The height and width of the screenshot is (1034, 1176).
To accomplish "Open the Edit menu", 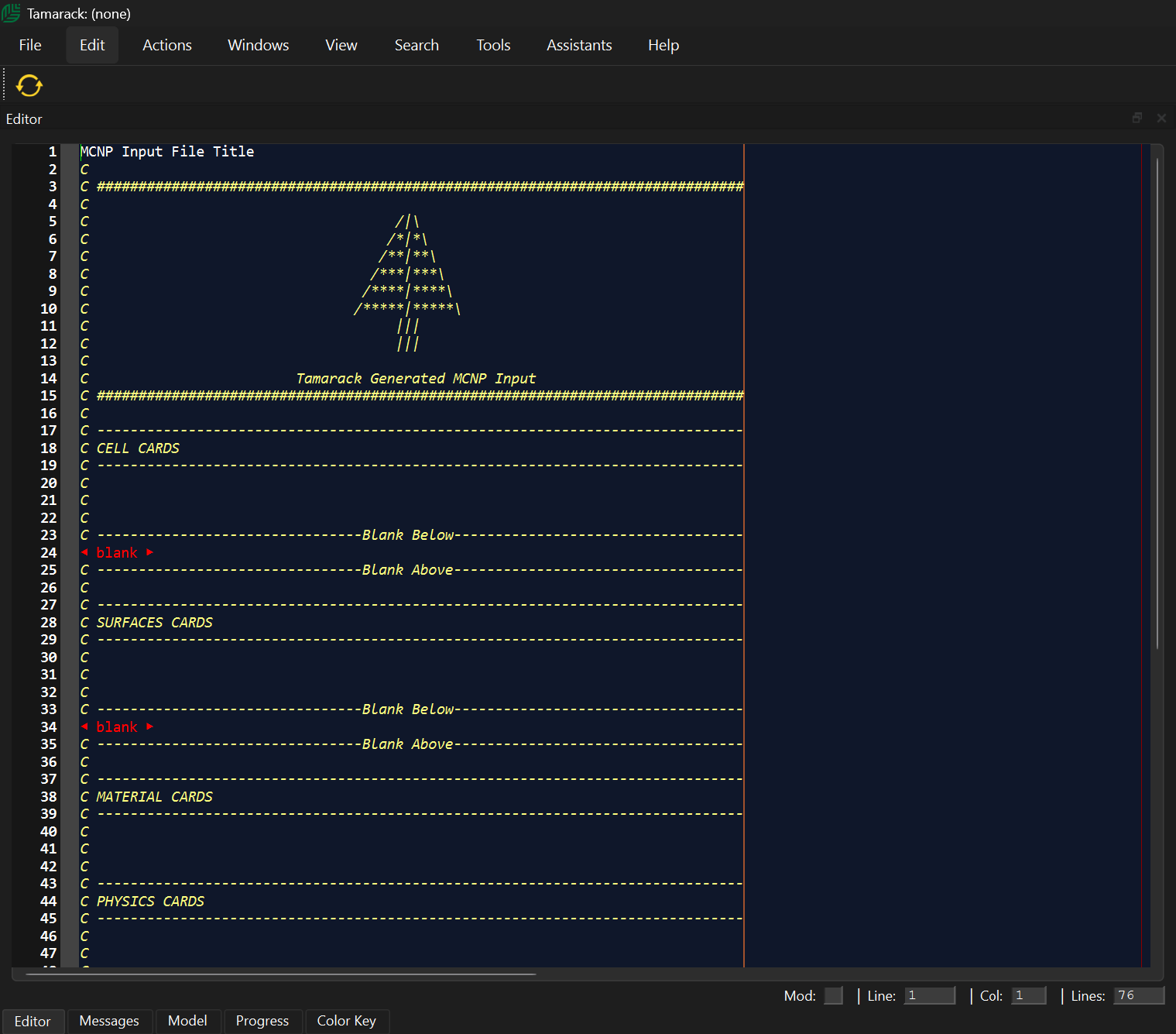I will [x=92, y=45].
